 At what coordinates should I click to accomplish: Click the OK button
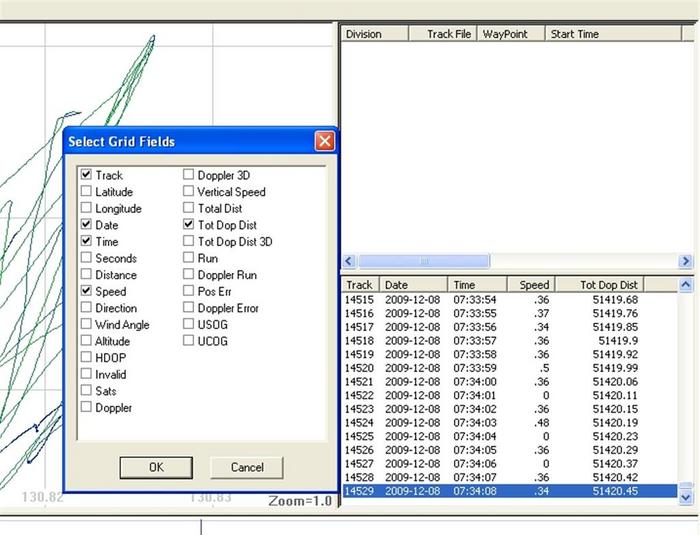(x=155, y=467)
